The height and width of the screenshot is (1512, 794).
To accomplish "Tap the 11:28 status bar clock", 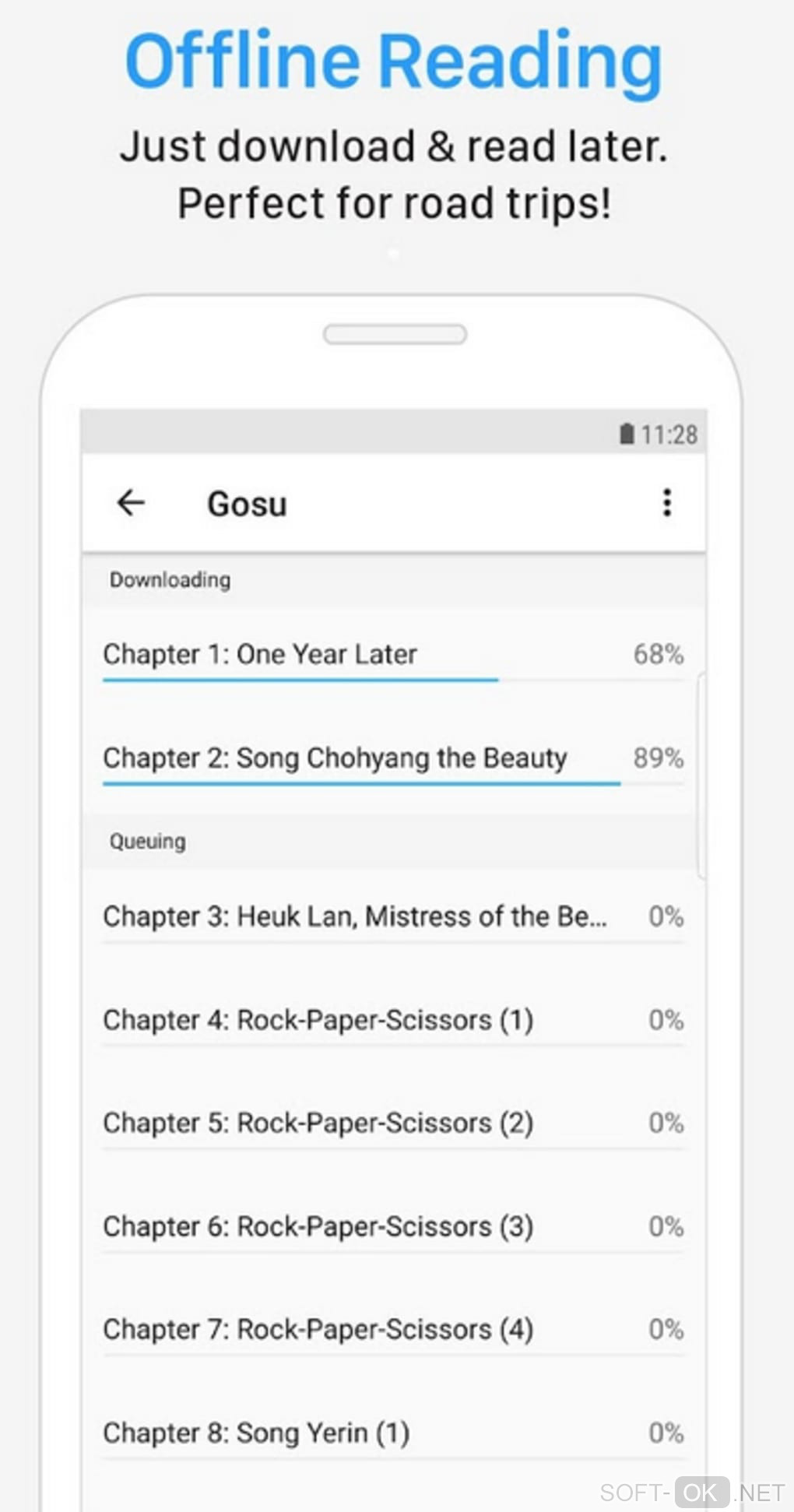I will click(669, 434).
